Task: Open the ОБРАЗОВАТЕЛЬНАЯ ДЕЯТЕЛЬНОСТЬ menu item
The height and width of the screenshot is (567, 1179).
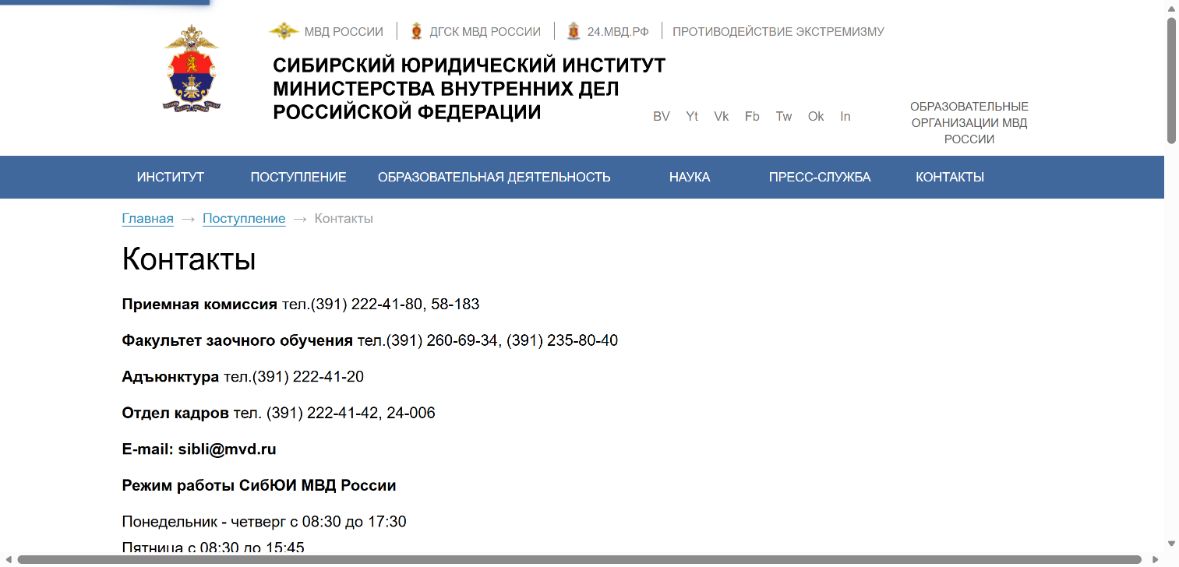Action: pyautogui.click(x=494, y=177)
